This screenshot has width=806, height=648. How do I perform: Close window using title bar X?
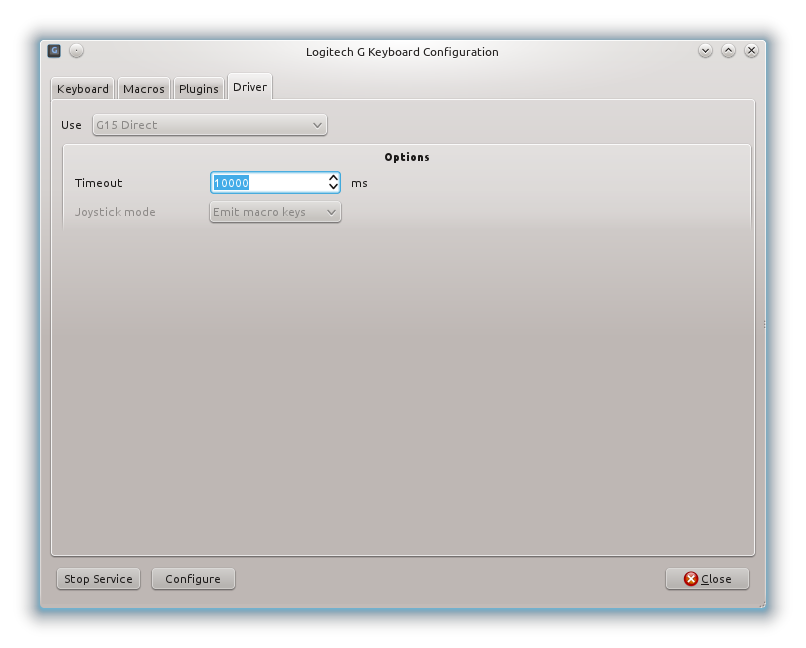751,50
